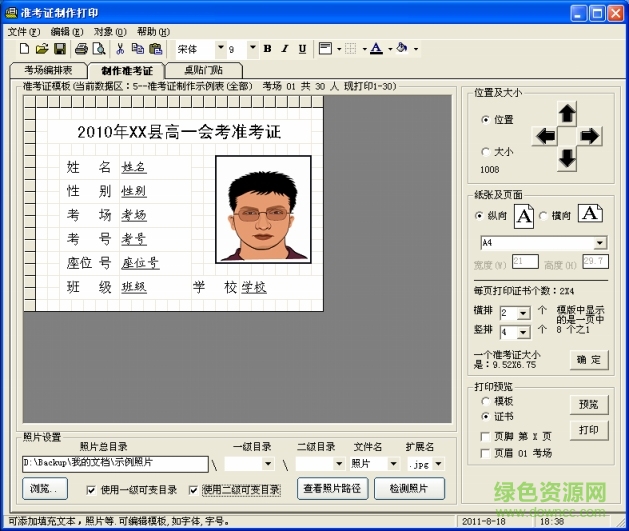Move object up with up arrow
The height and width of the screenshot is (531, 629).
(567, 113)
